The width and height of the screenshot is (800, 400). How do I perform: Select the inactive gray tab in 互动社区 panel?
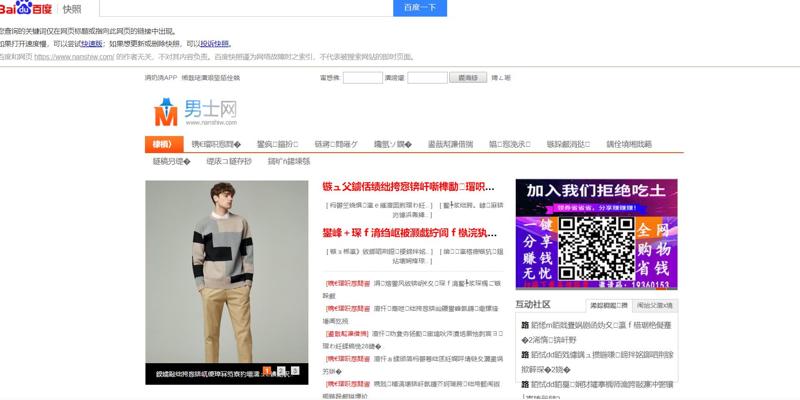click(655, 306)
